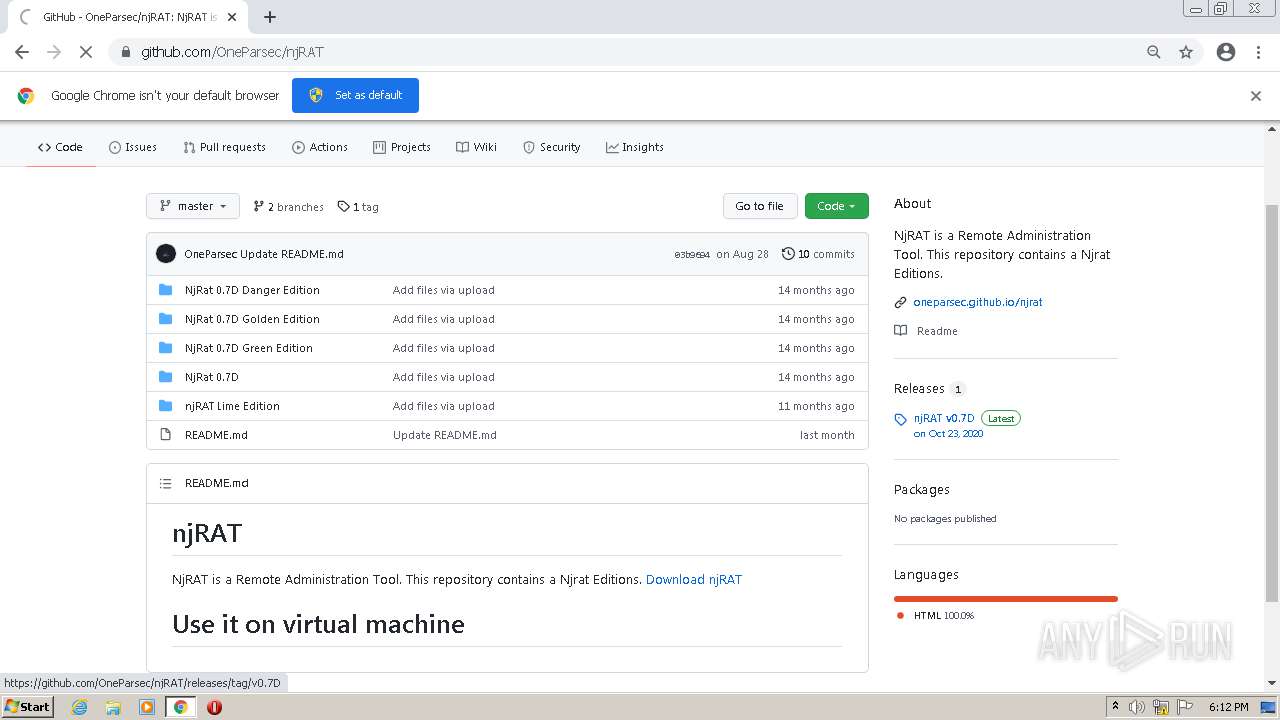Image resolution: width=1280 pixels, height=720 pixels.
Task: Select the GitHub OneParsec/njRAT browser tab
Action: (128, 17)
